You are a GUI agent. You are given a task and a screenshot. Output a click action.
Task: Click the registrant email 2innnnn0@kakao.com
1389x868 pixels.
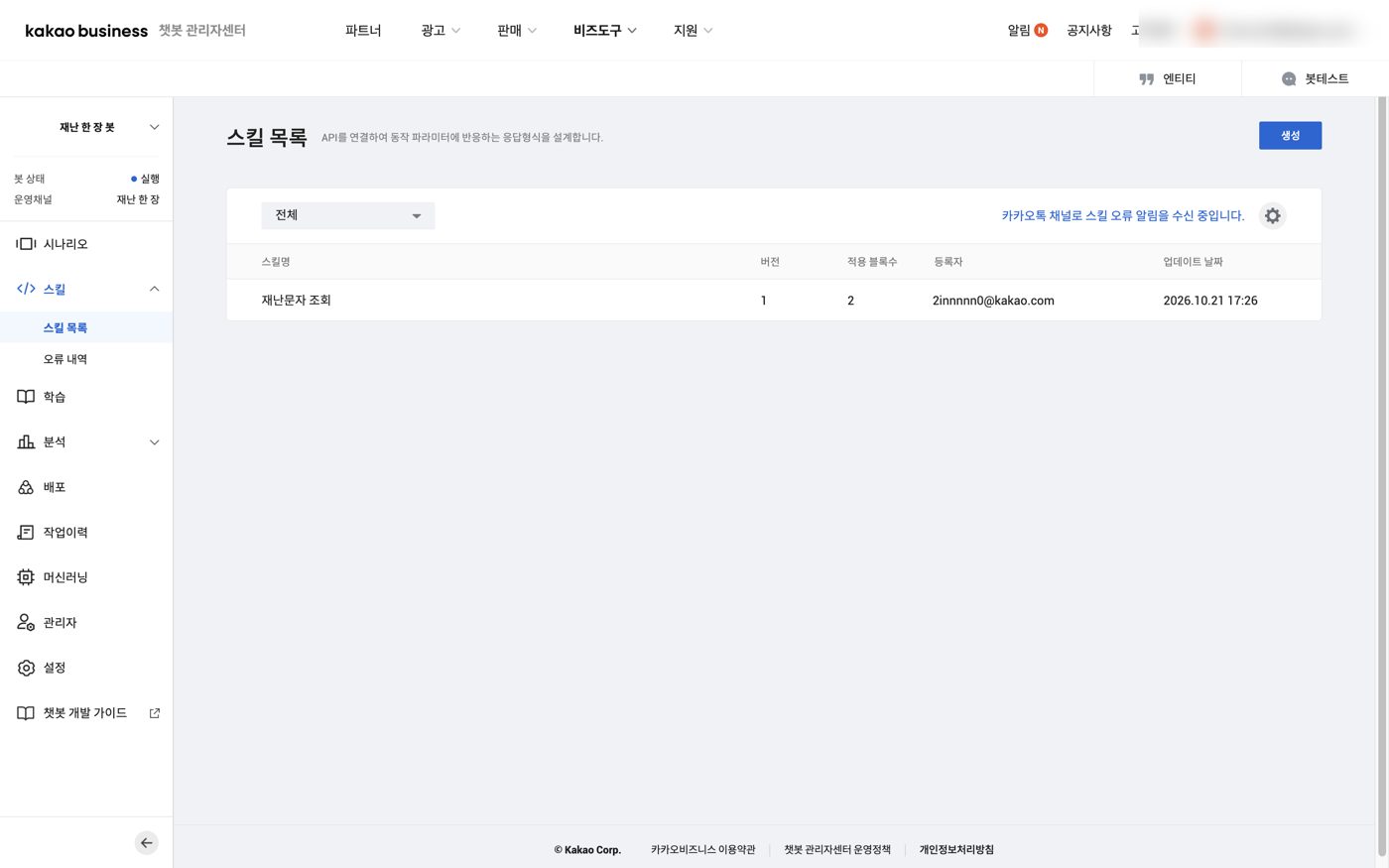[993, 301]
